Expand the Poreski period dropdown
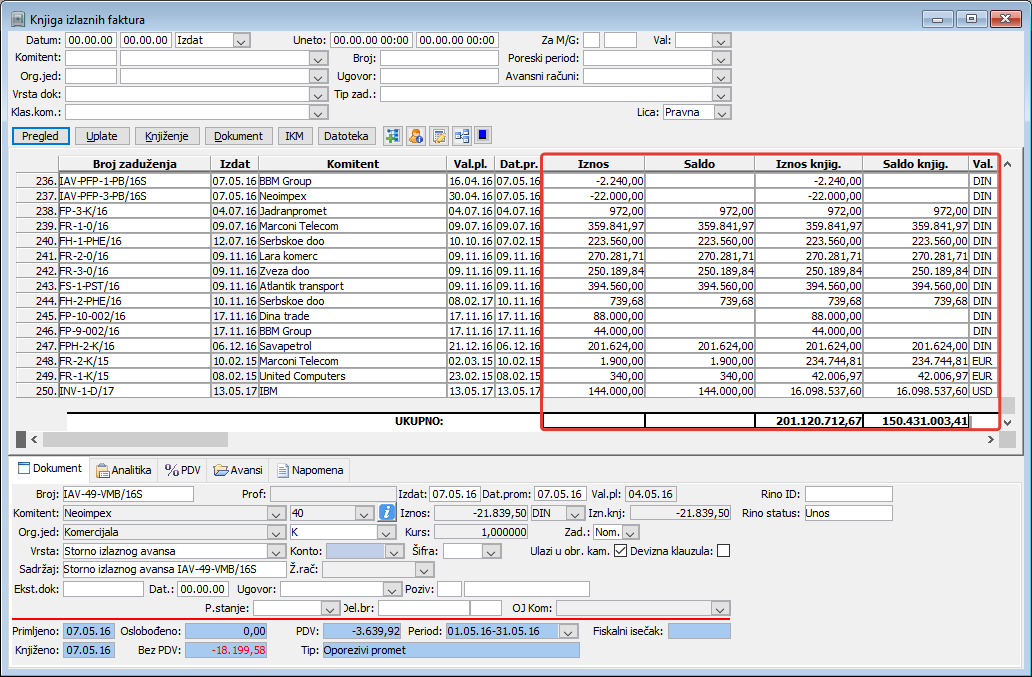Image resolution: width=1032 pixels, height=677 pixels. pyautogui.click(x=721, y=58)
